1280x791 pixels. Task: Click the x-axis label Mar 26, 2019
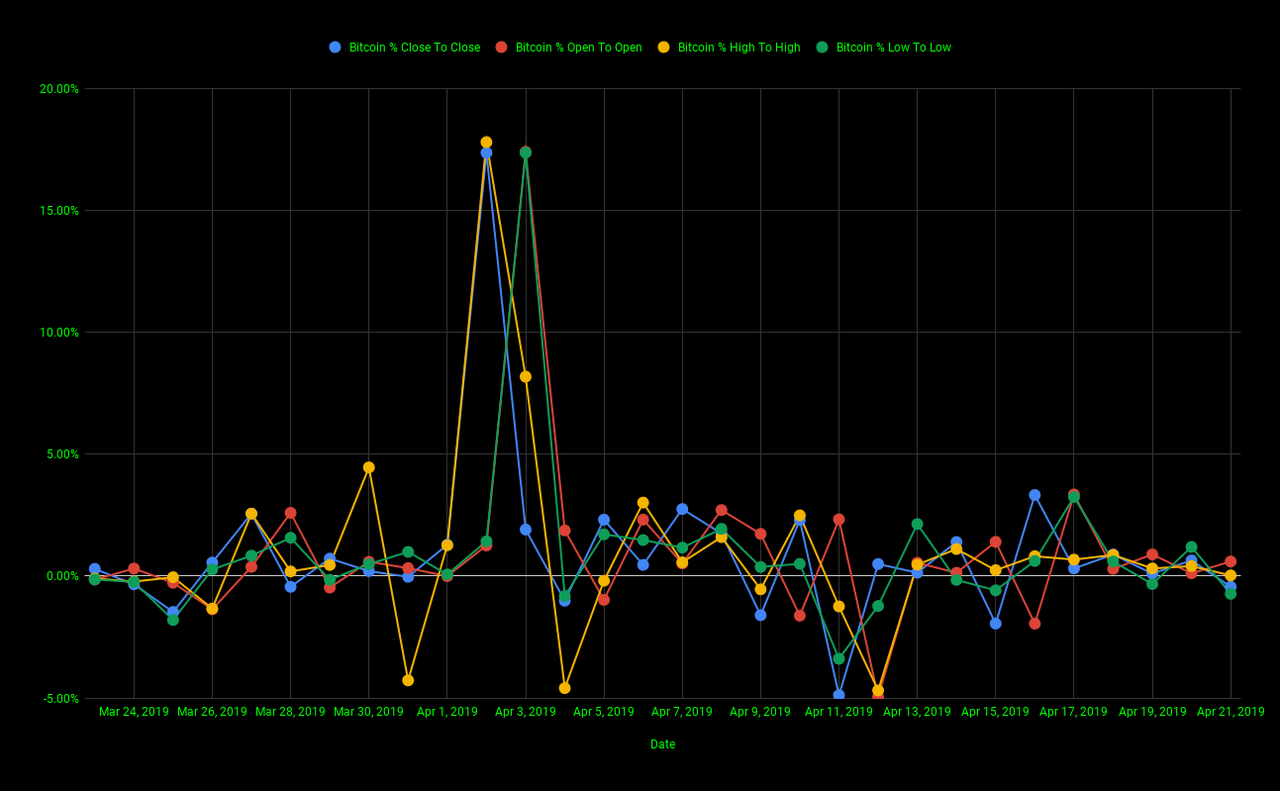tap(212, 712)
